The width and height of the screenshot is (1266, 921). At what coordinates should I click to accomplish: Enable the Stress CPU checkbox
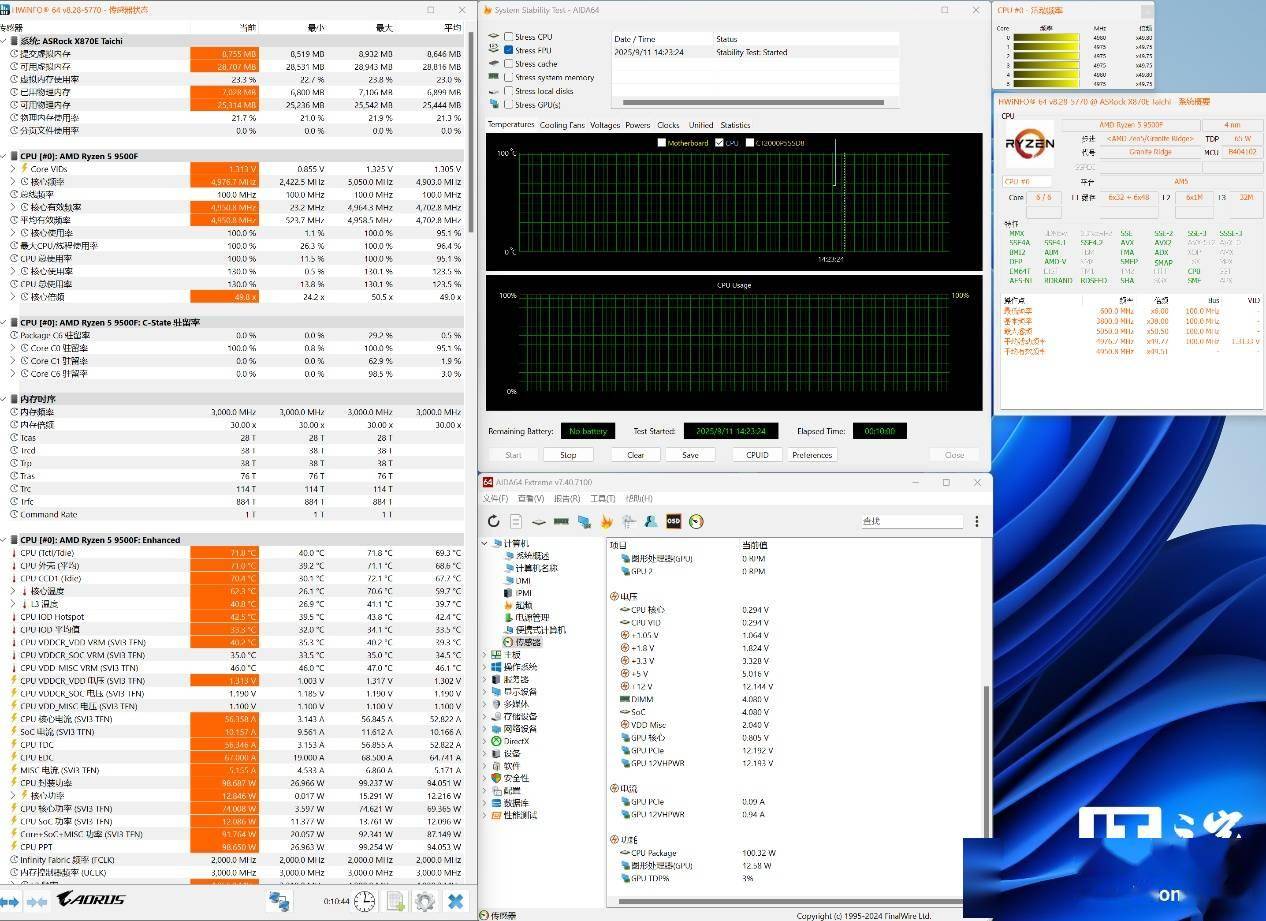509,37
